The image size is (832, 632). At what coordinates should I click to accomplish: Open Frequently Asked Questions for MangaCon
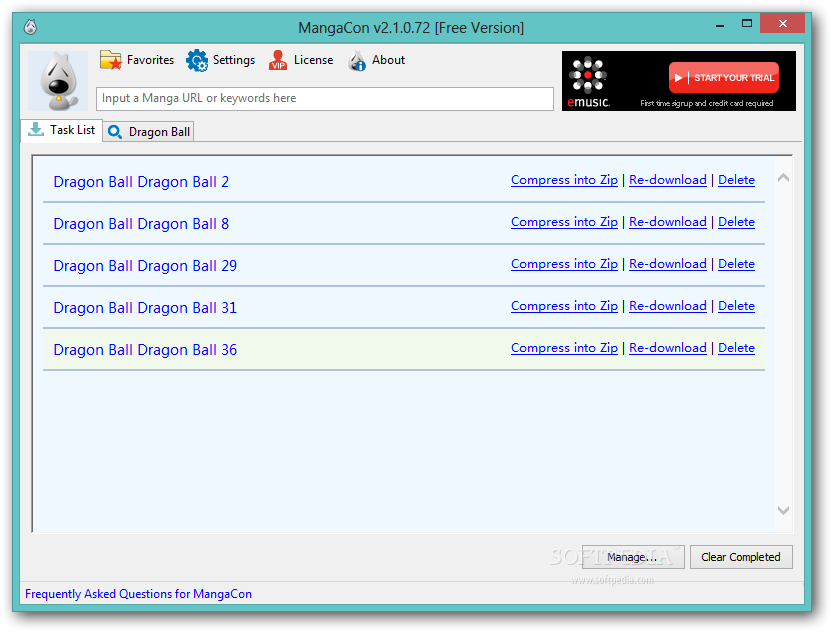coord(138,594)
